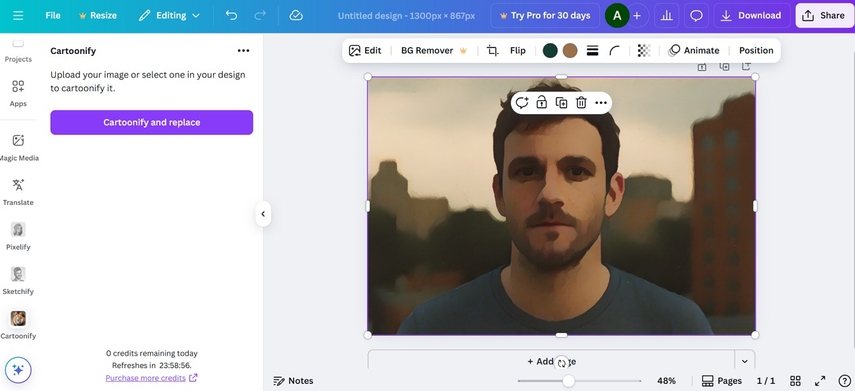Click Add page button

click(x=551, y=361)
